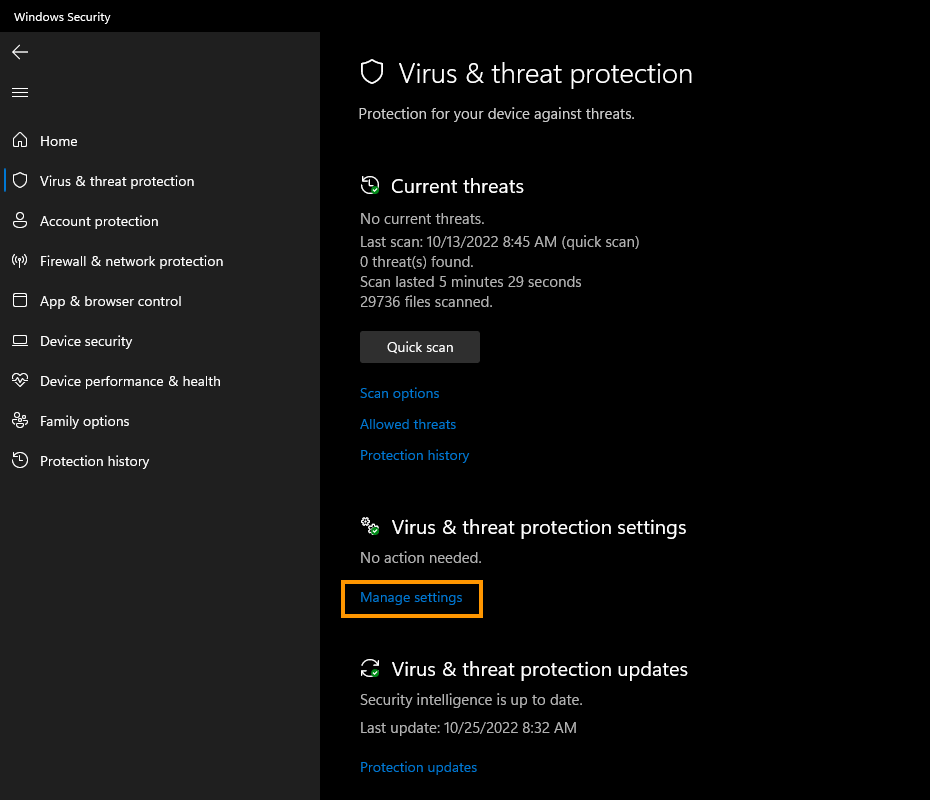Screen dimensions: 930x800
Task: Open Protection history link under Current threats
Action: pyautogui.click(x=414, y=455)
